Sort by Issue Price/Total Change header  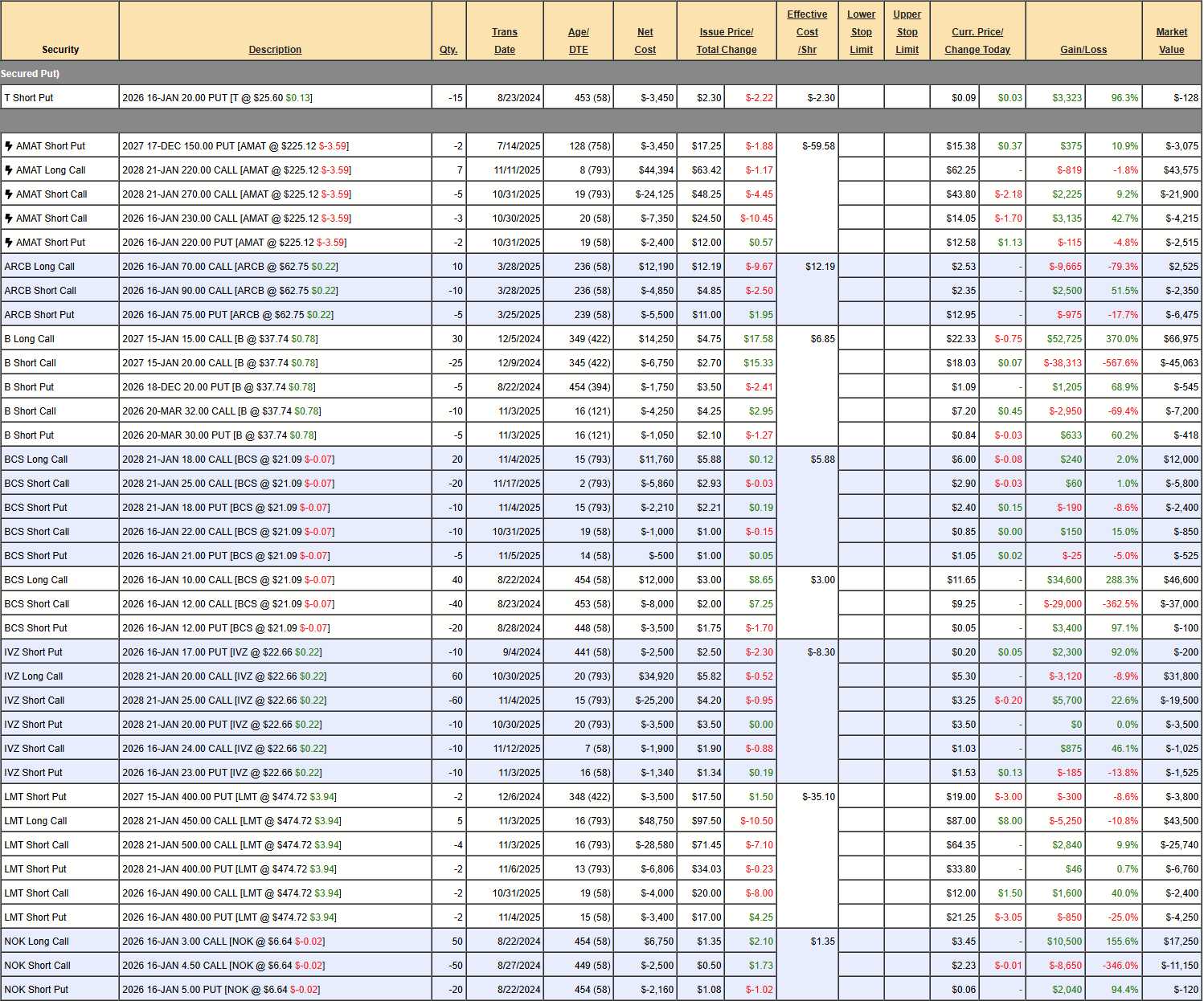tap(727, 41)
